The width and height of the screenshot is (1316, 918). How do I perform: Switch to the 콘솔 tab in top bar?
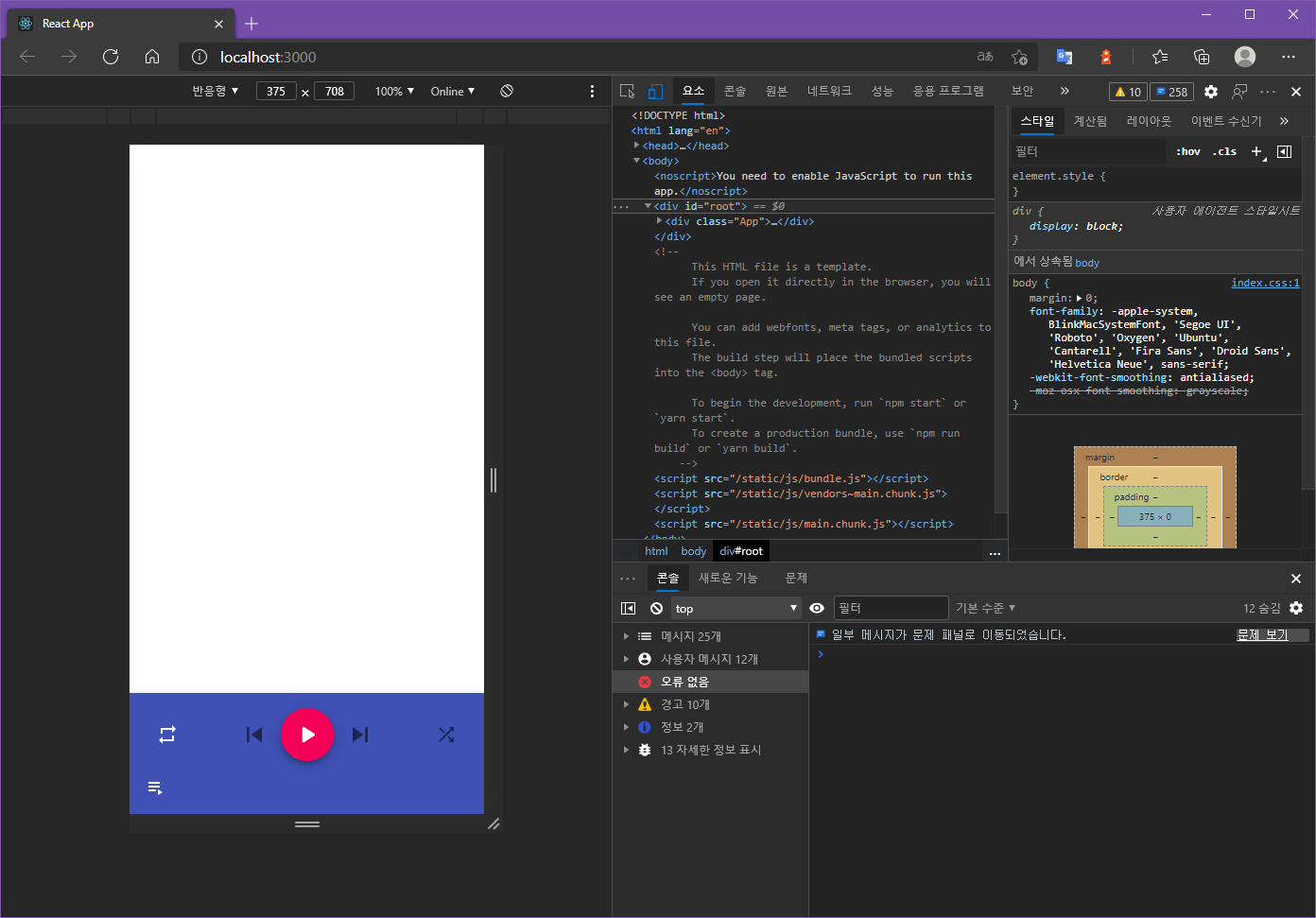point(736,91)
